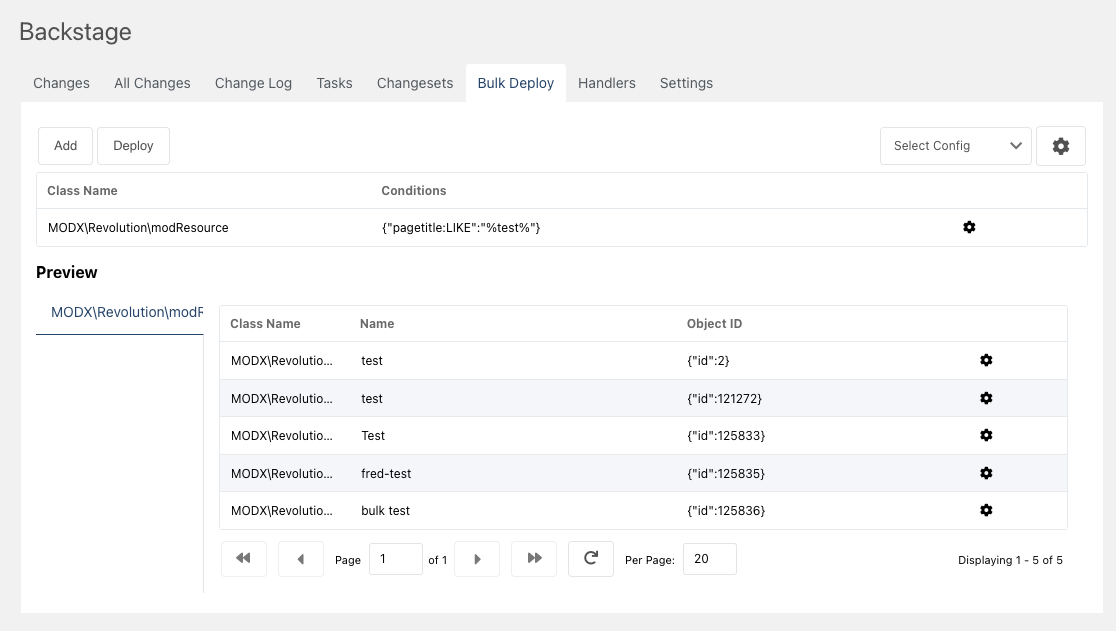
Task: Refresh the preview grid
Action: pyautogui.click(x=591, y=558)
